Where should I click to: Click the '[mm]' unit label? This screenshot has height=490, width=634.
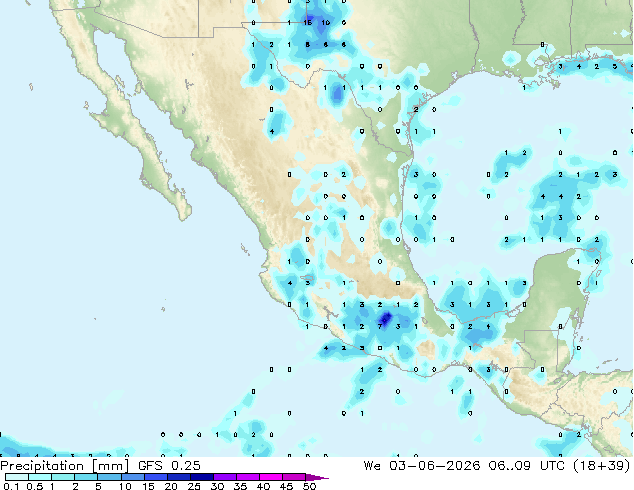pyautogui.click(x=111, y=466)
